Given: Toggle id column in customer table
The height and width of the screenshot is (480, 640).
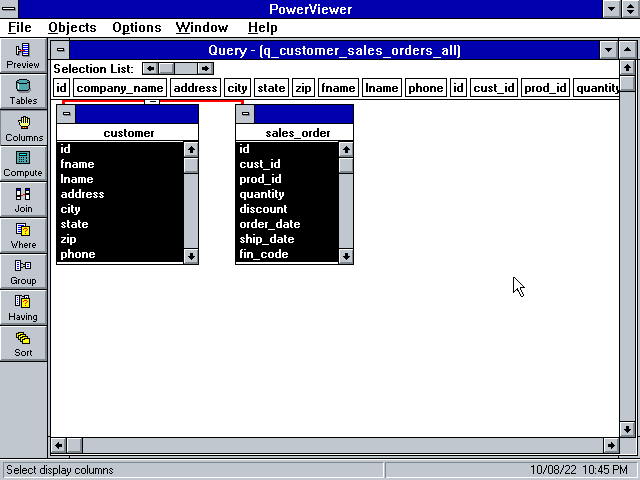Looking at the screenshot, I should (x=120, y=149).
